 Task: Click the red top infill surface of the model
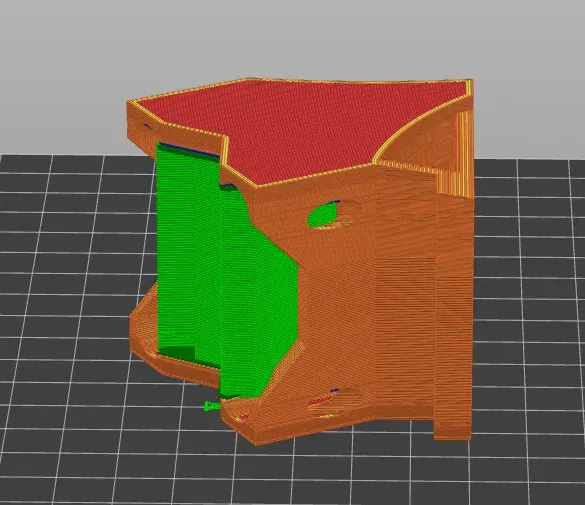[302, 131]
